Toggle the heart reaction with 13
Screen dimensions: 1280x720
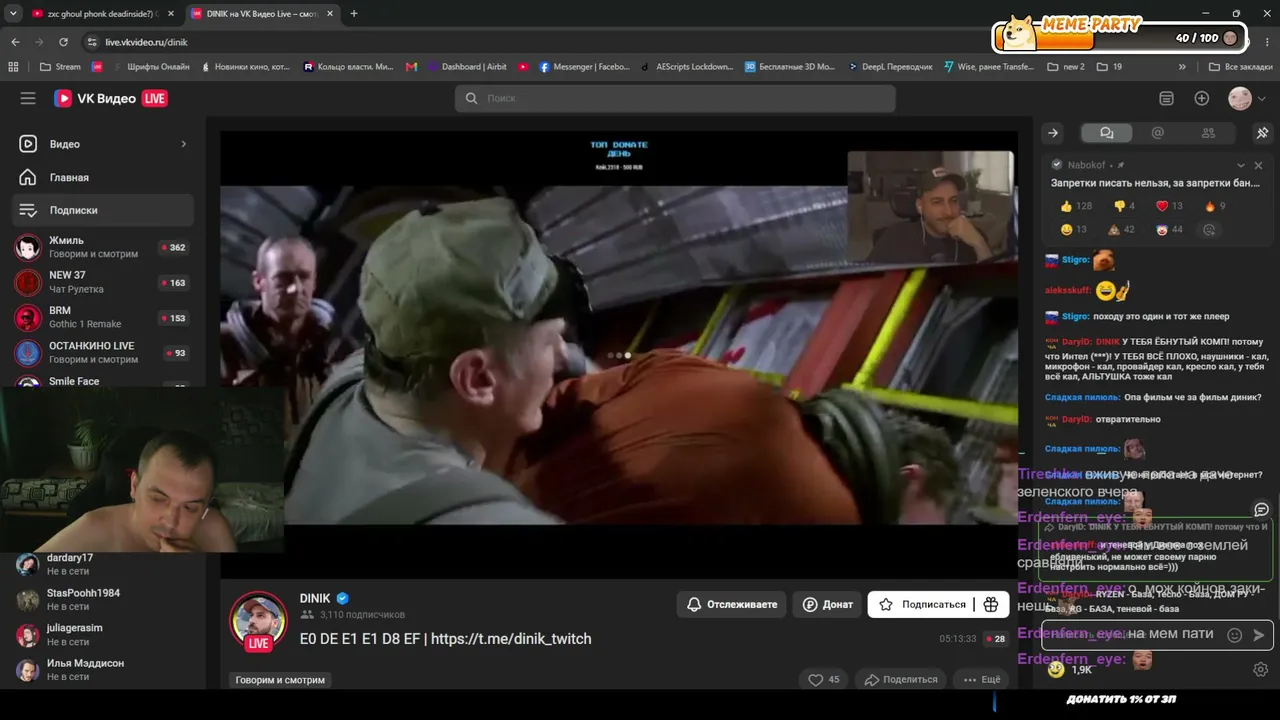pos(1169,206)
